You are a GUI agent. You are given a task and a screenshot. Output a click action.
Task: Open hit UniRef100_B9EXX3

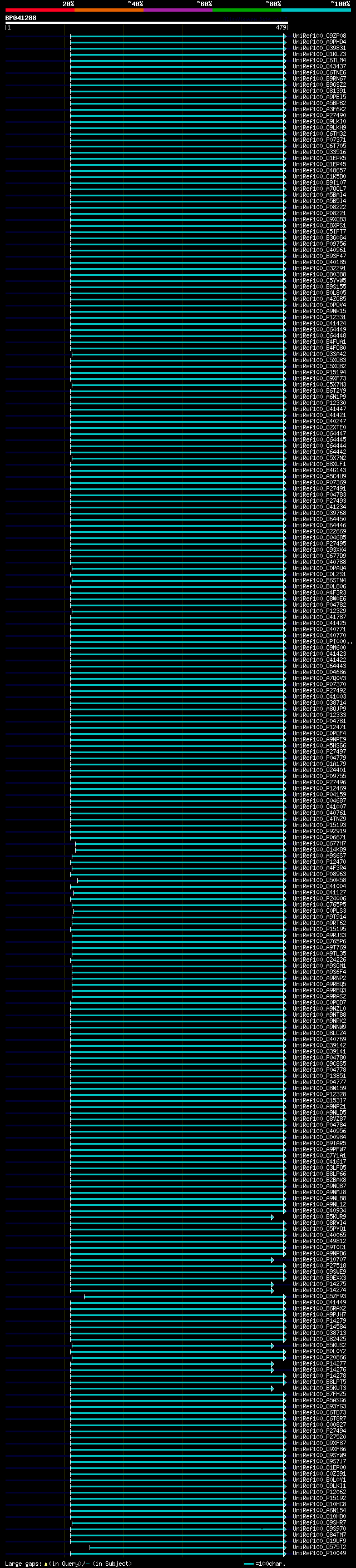tap(319, 1278)
